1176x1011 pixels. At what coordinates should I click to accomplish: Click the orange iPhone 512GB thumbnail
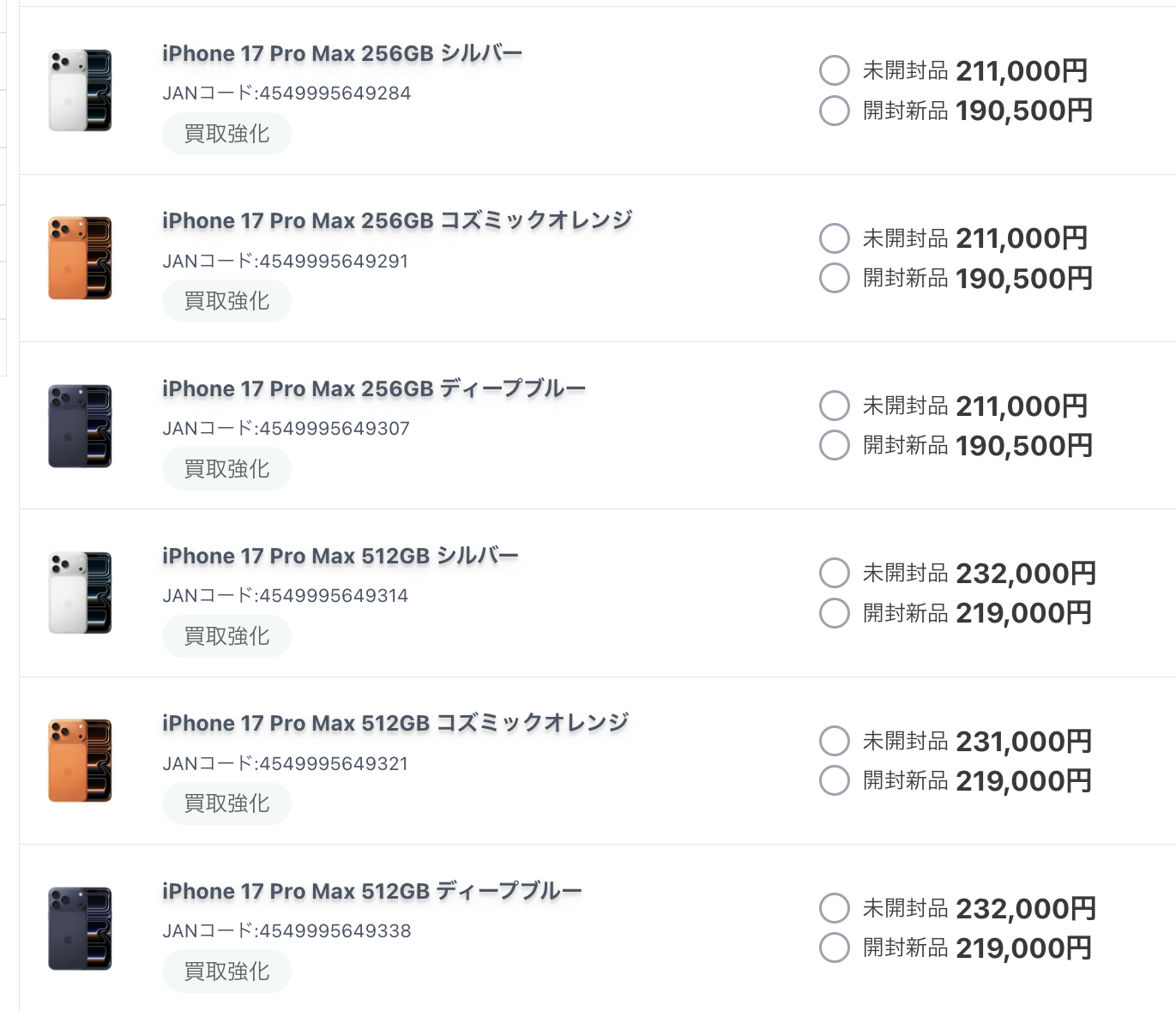(80, 761)
